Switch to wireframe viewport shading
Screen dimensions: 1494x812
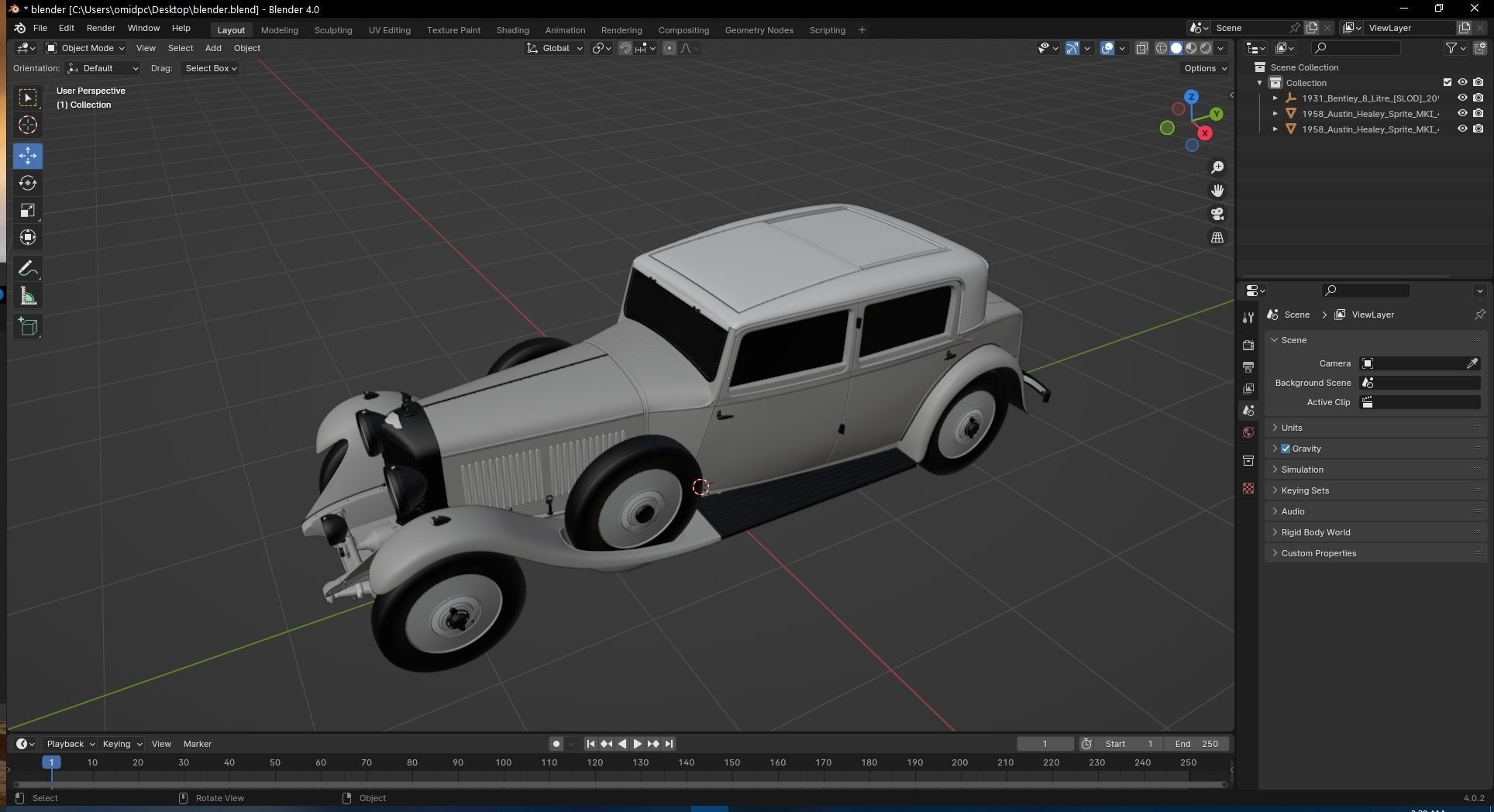click(1162, 48)
